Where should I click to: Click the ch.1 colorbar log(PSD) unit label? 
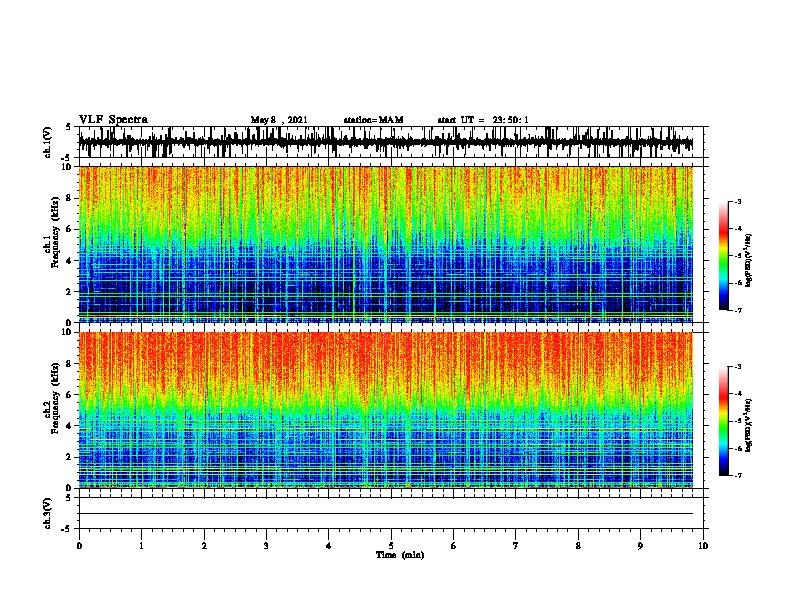[x=748, y=260]
